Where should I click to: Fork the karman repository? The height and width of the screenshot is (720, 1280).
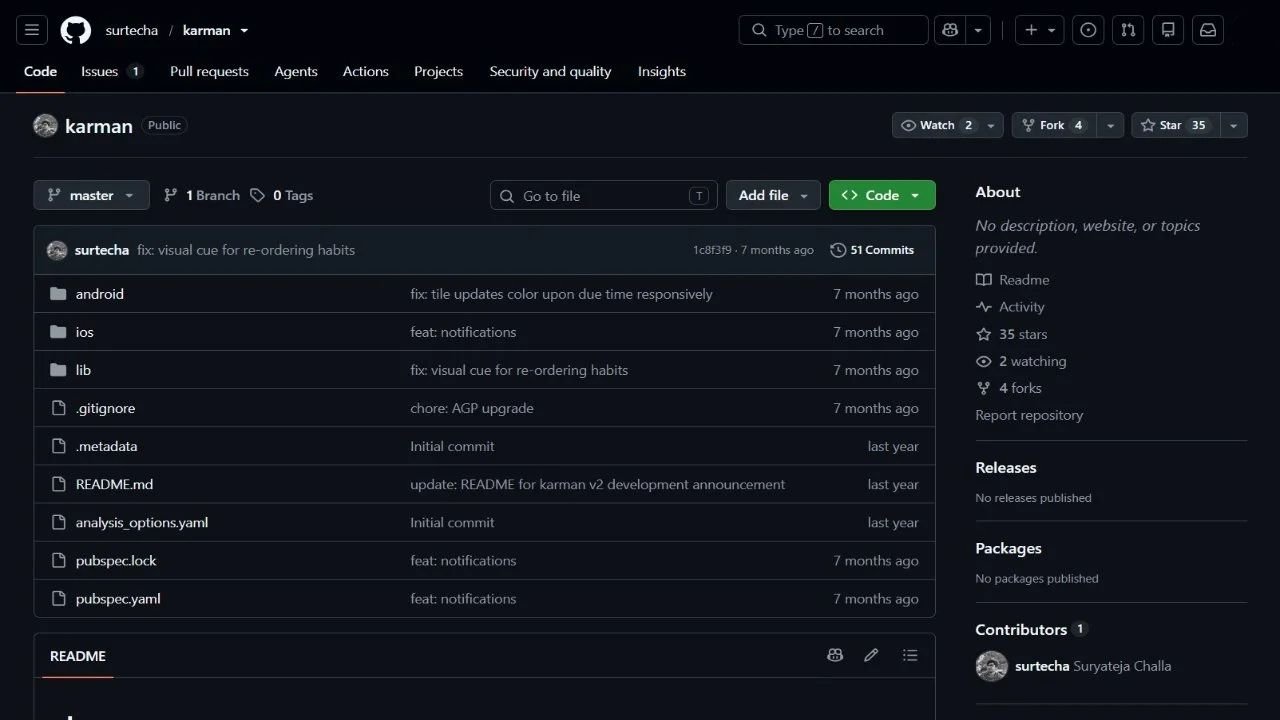tap(1054, 125)
